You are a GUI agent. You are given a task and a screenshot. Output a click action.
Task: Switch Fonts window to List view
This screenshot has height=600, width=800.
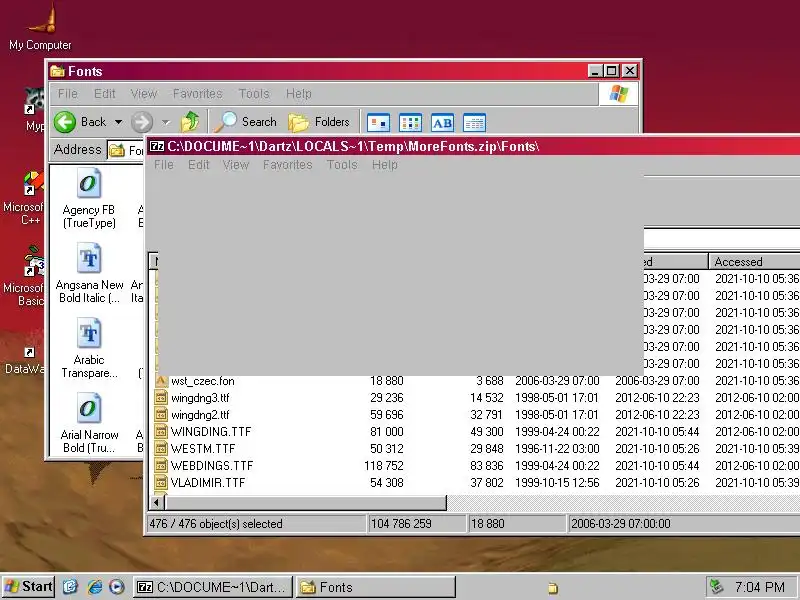coord(410,122)
